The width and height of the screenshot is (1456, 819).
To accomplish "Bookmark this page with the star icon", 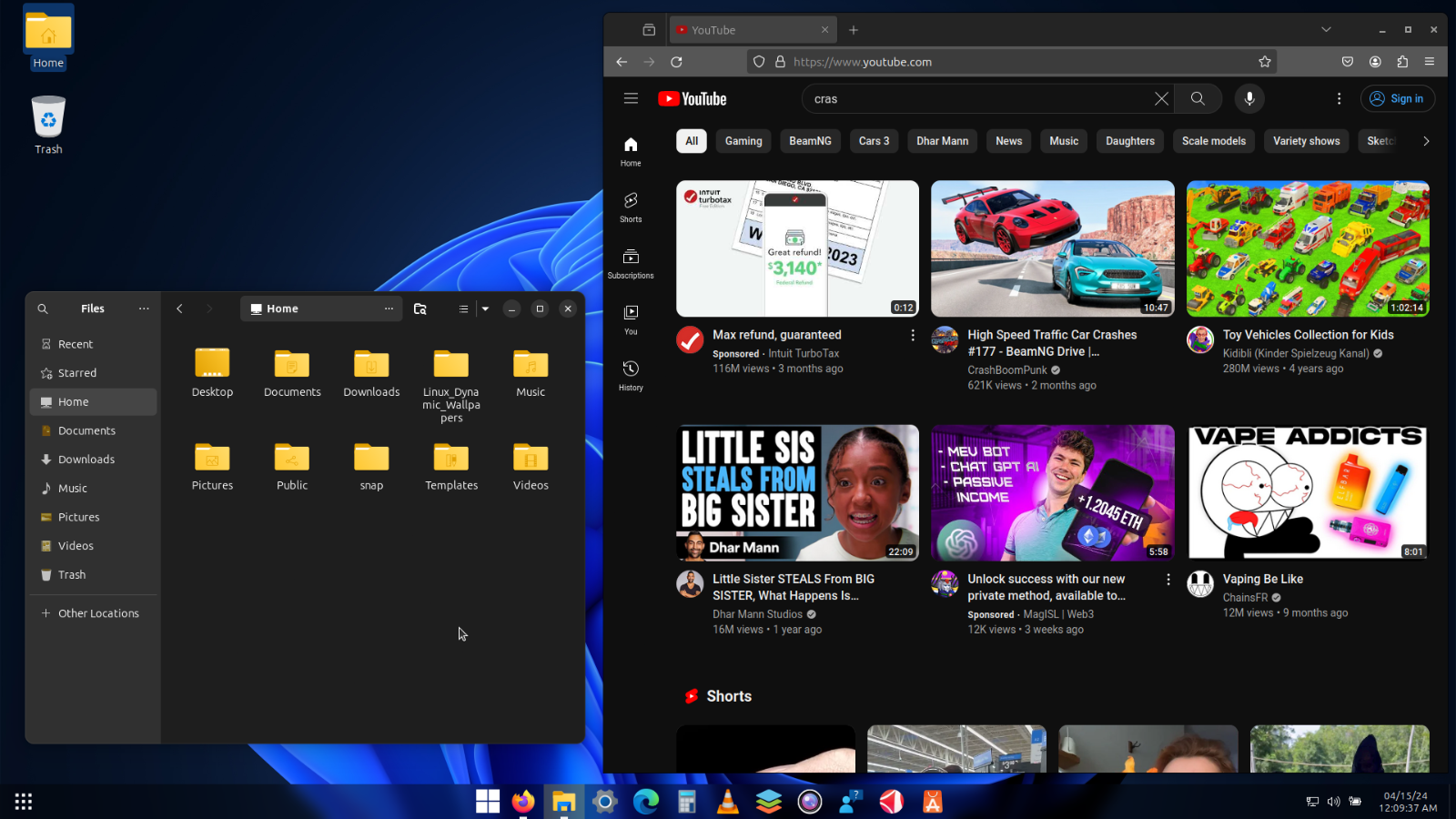I will 1264,62.
